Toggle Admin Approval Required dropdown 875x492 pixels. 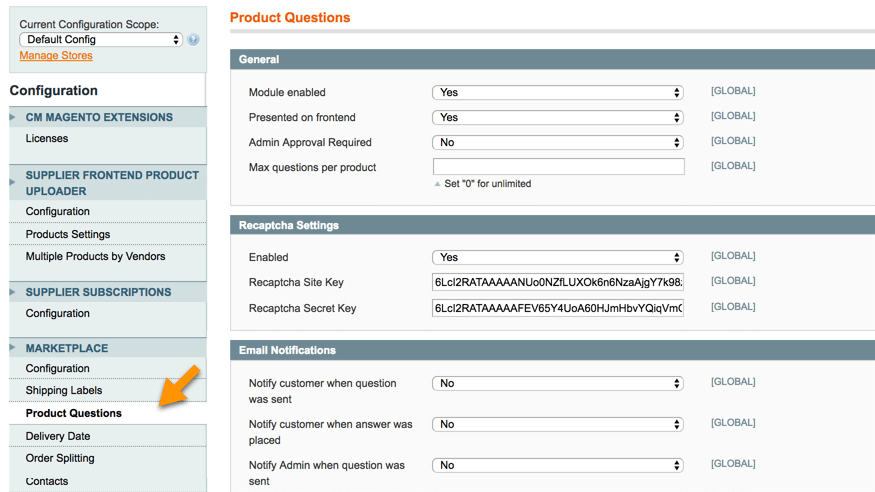pyautogui.click(x=558, y=142)
